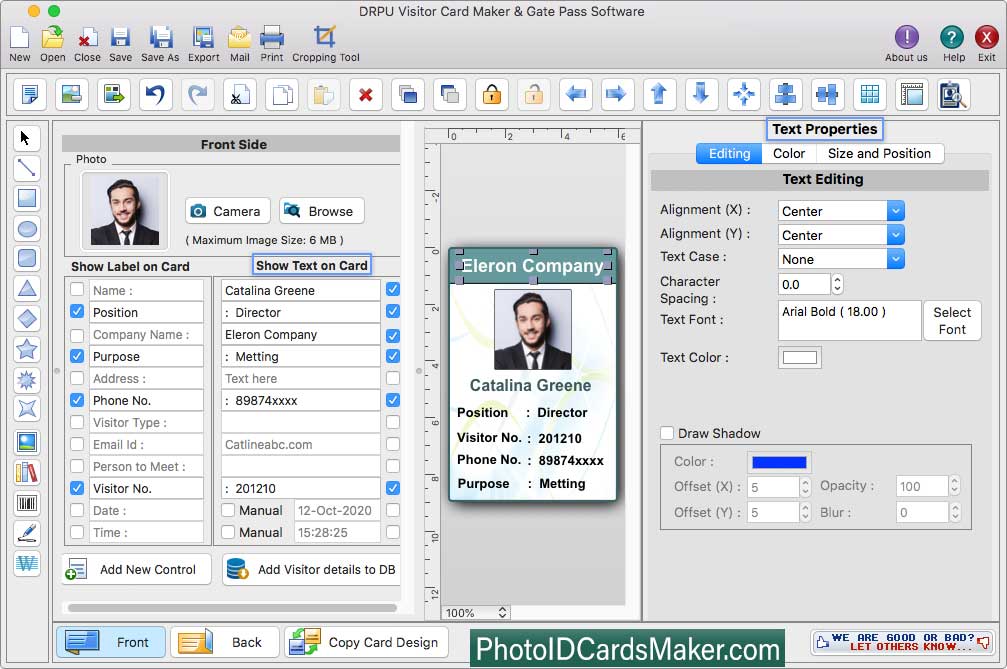Screen dimensions: 1007x669
Task: Adjust the shadow Offset (Y) stepper
Action: pyautogui.click(x=805, y=512)
